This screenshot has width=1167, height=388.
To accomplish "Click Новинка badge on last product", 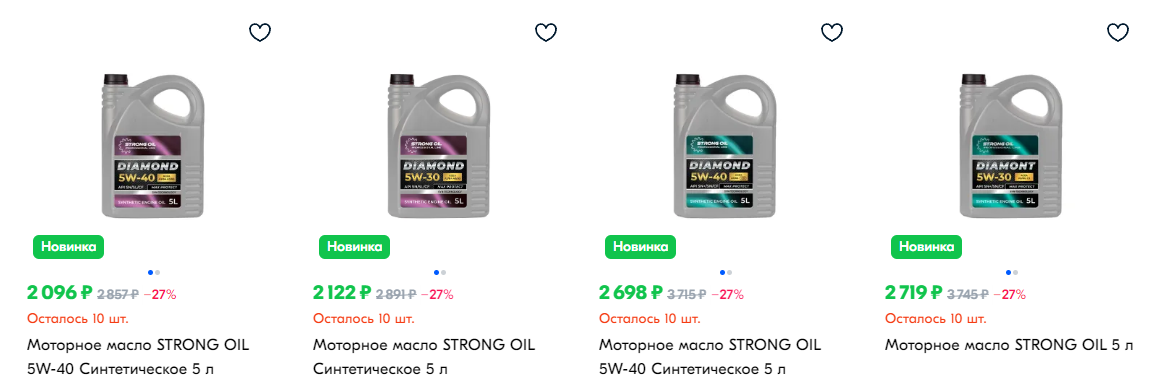I will [x=927, y=247].
